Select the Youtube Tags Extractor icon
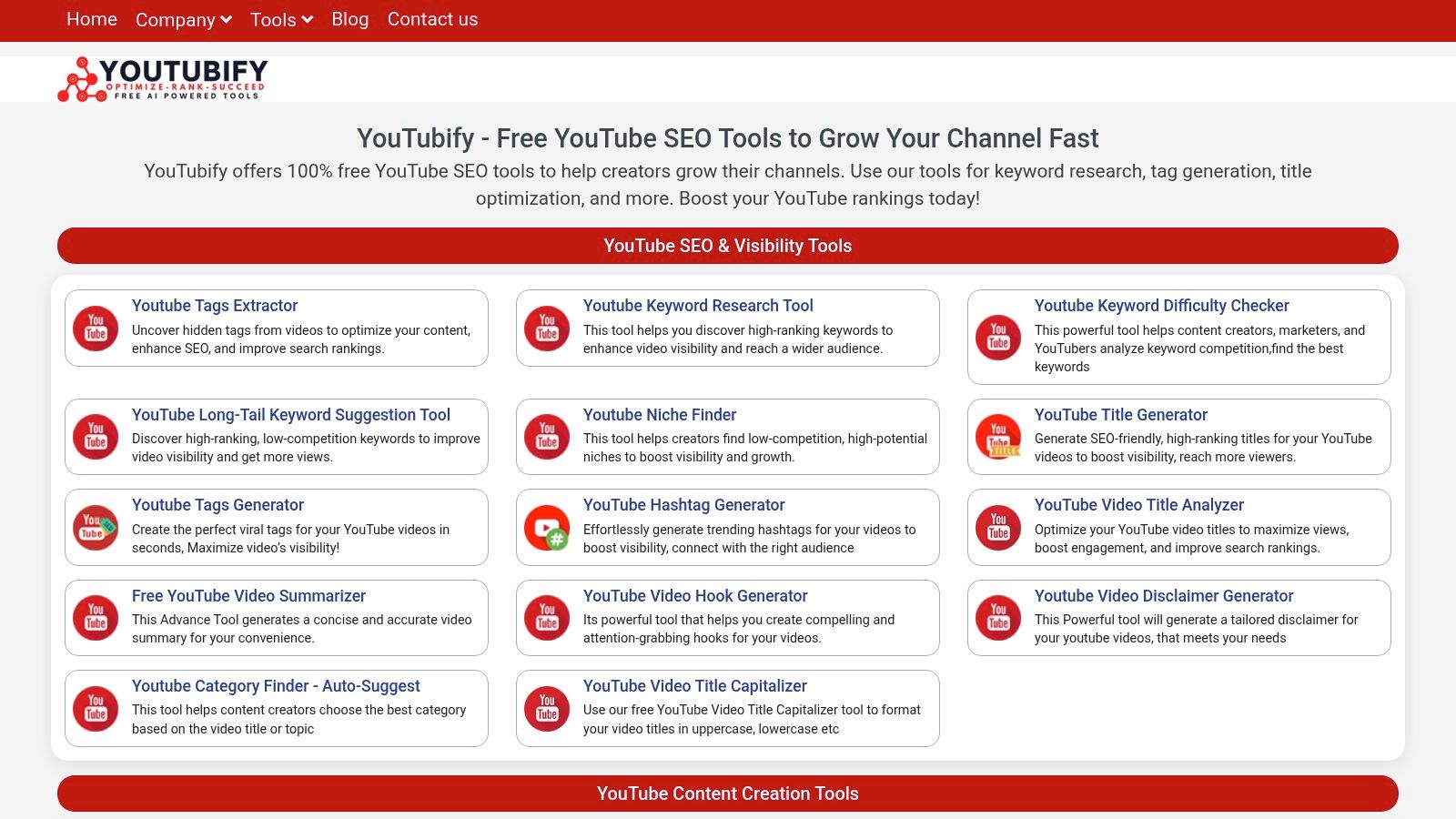1456x819 pixels. (95, 328)
